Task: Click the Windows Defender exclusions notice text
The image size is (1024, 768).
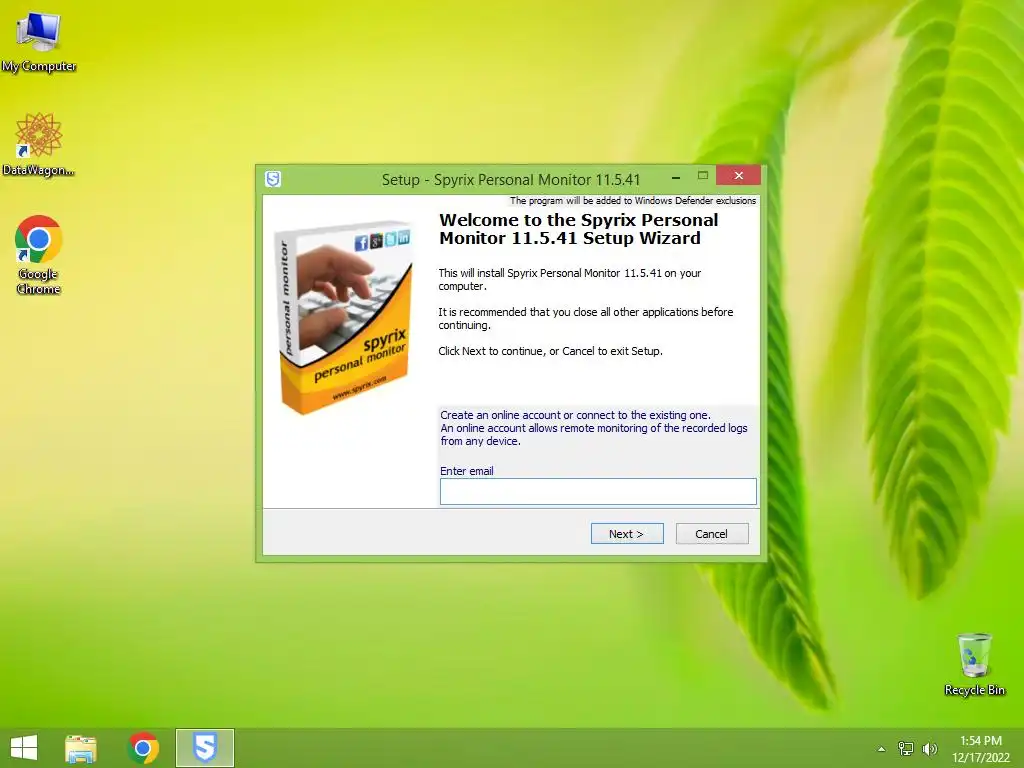Action: [633, 200]
